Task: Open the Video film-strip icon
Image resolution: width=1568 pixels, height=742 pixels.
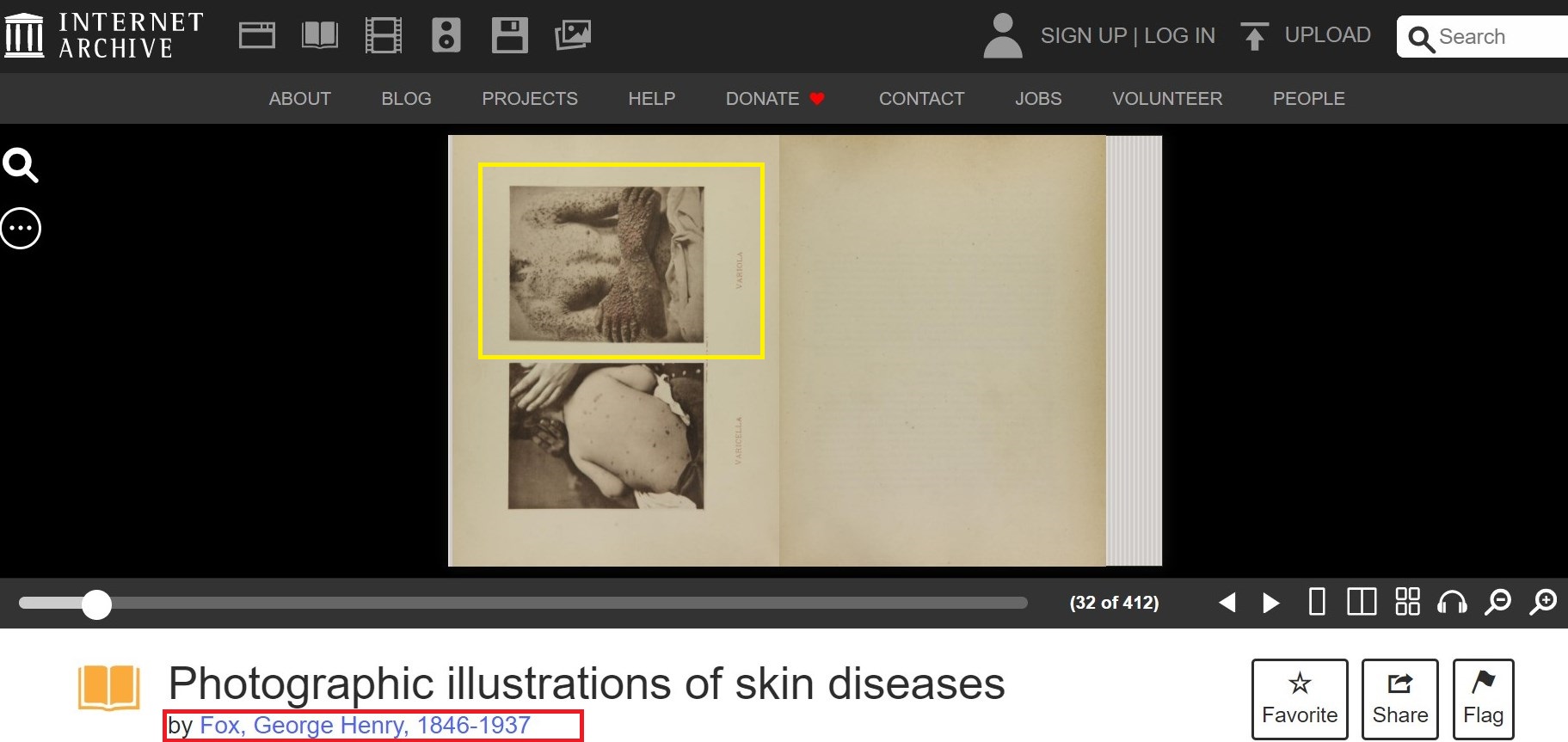Action: click(383, 35)
